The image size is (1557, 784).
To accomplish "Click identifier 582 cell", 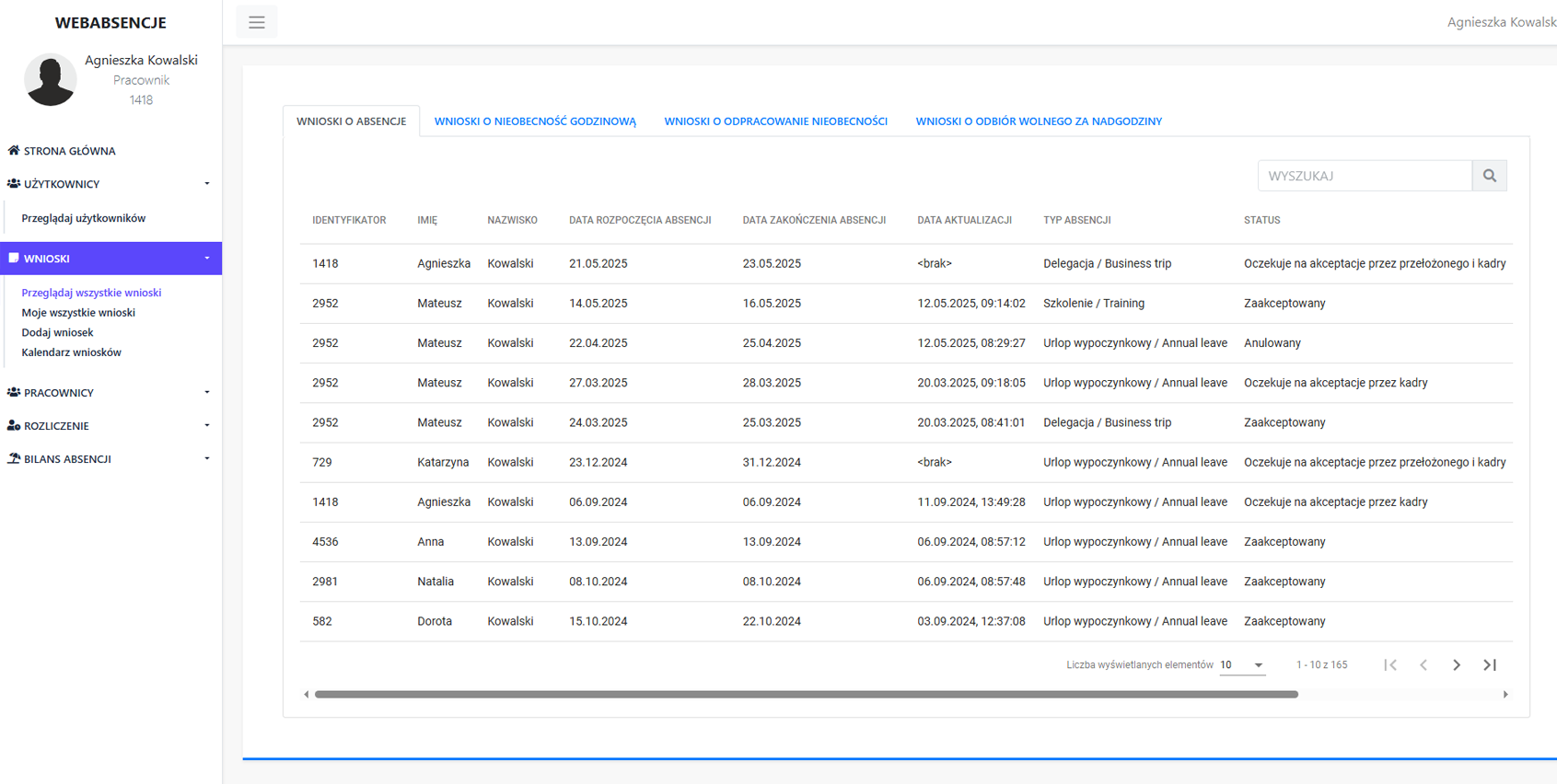I will (322, 621).
